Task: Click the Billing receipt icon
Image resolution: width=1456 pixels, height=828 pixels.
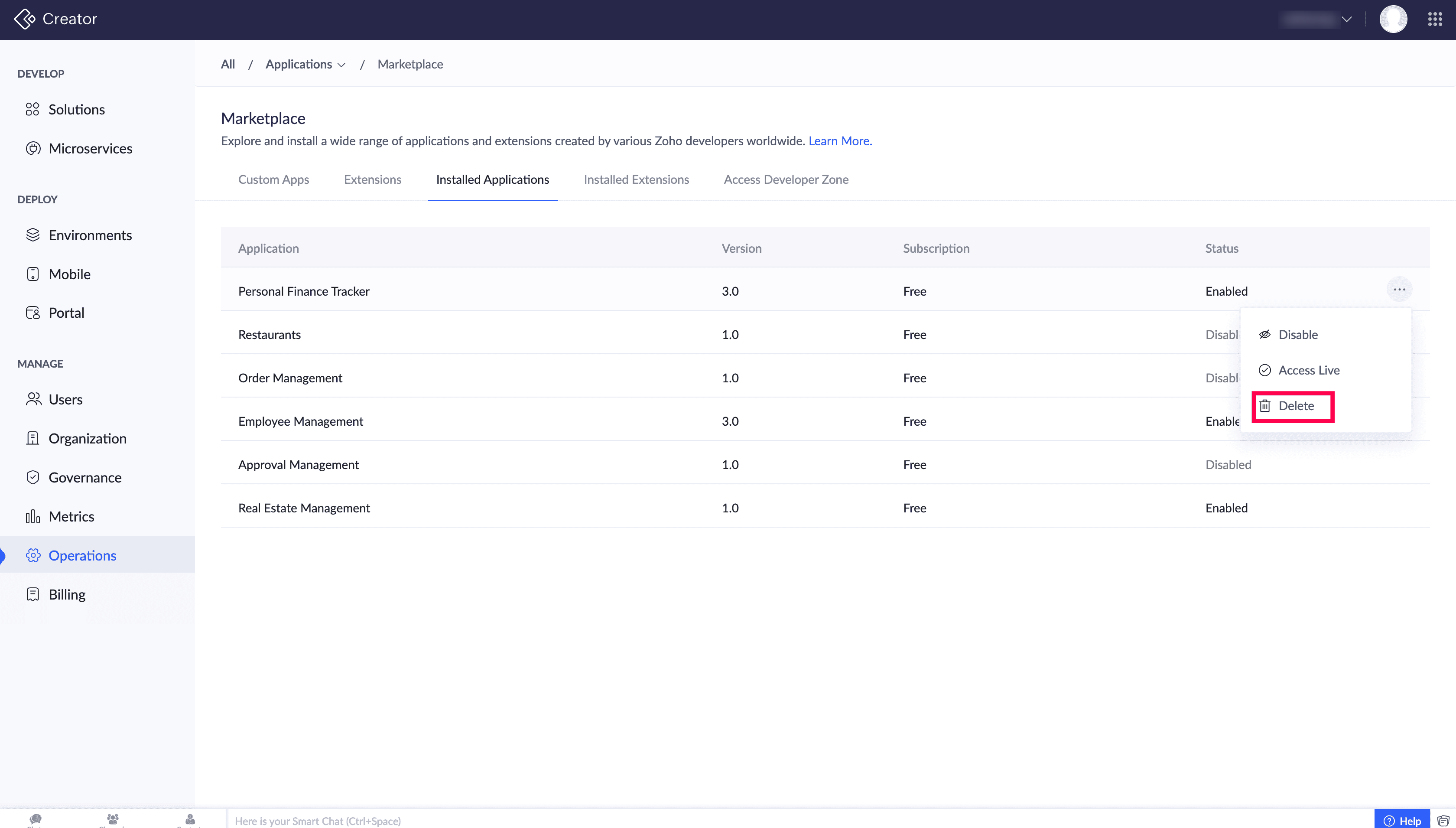Action: click(32, 594)
